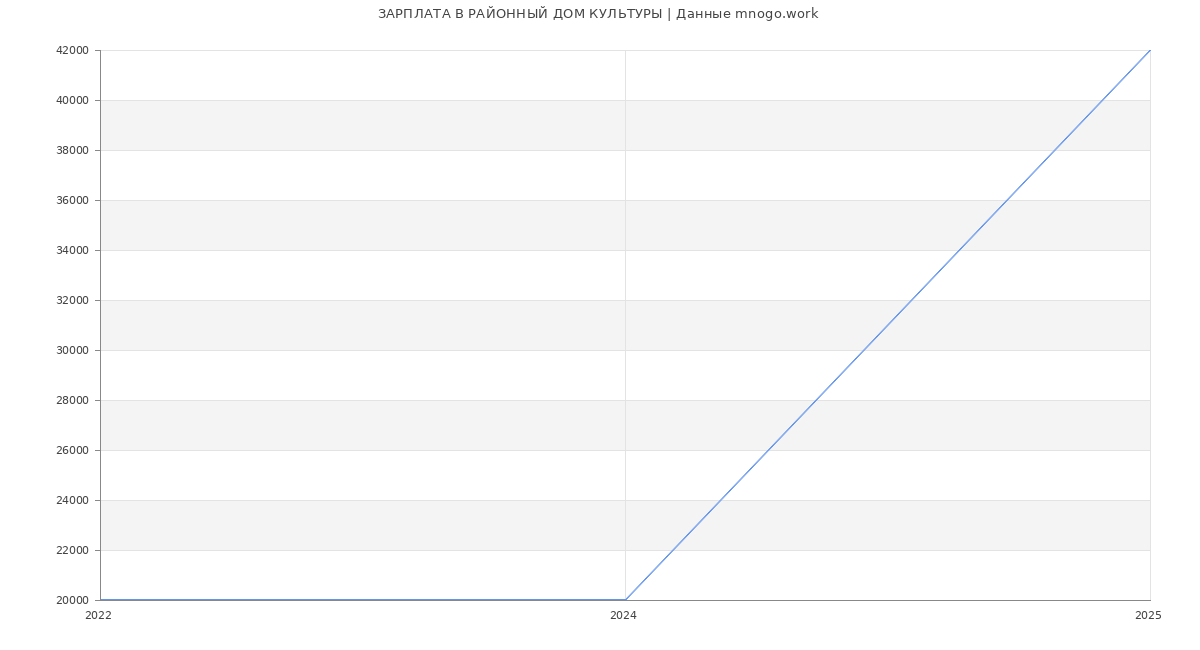
Task: Click the 28000 y-axis label
Action: pos(72,400)
